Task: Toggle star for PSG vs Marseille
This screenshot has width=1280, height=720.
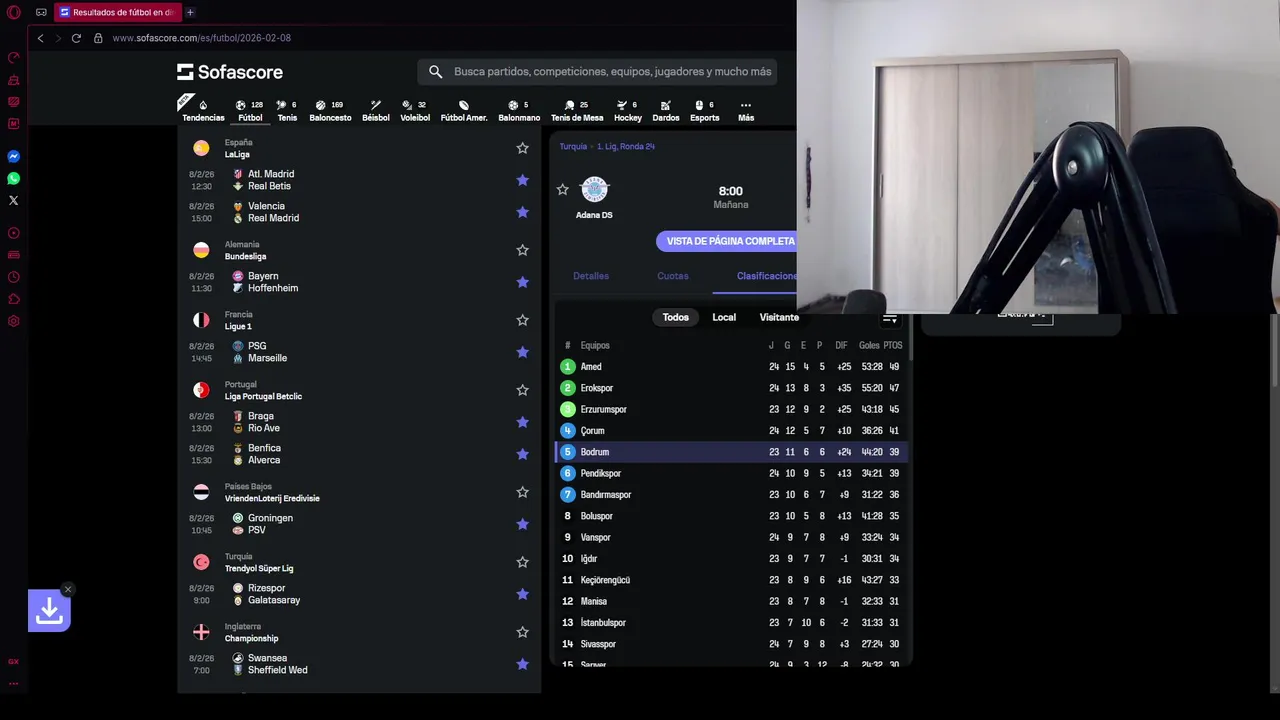Action: tap(522, 352)
